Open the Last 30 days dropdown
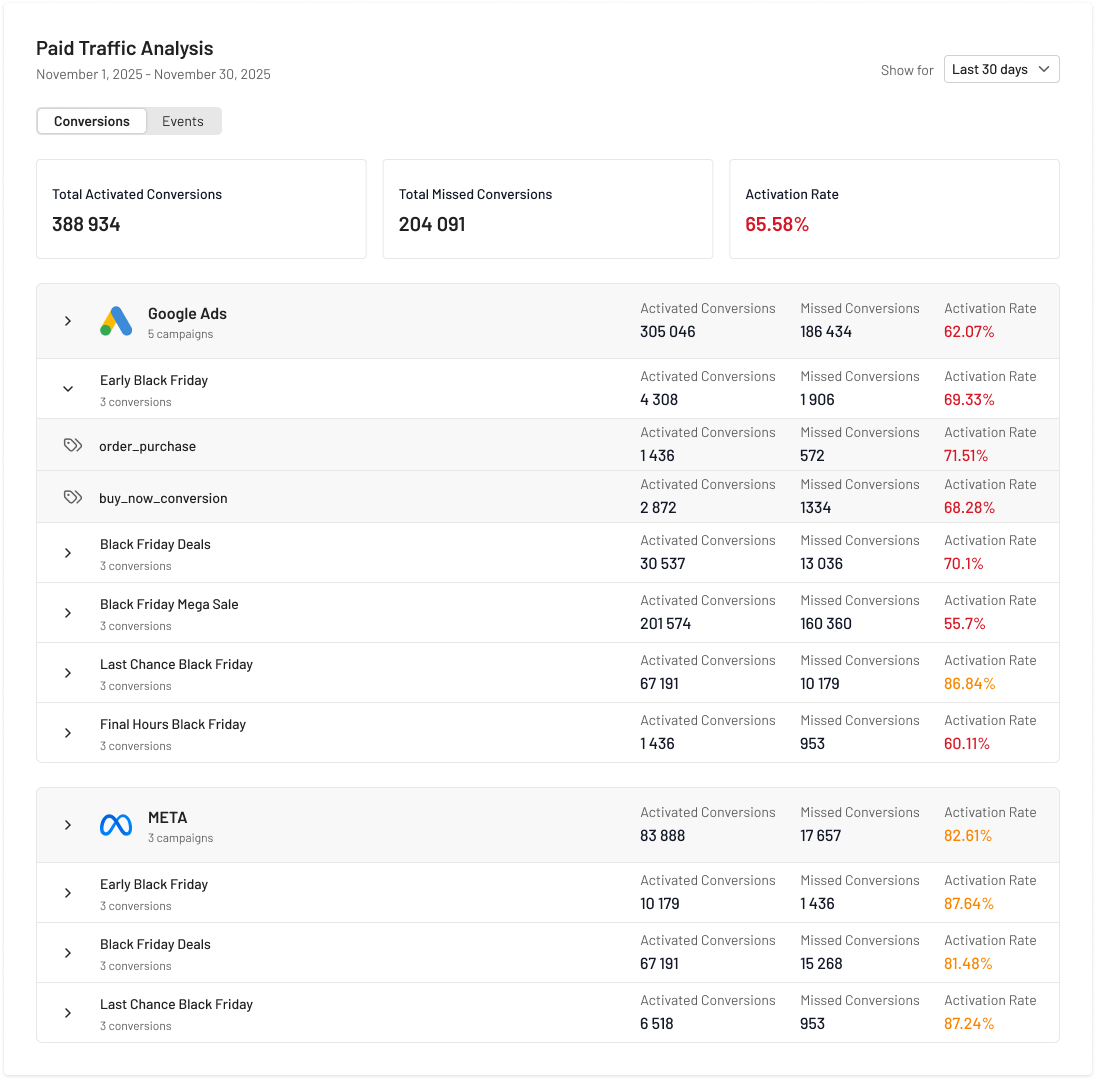 1001,69
